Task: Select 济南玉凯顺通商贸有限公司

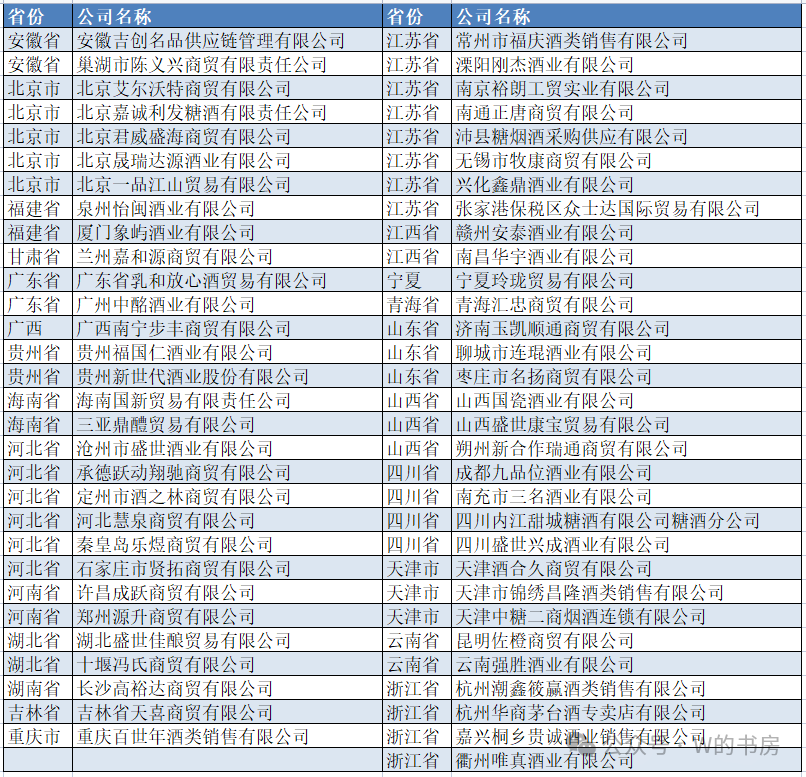Action: [x=627, y=328]
